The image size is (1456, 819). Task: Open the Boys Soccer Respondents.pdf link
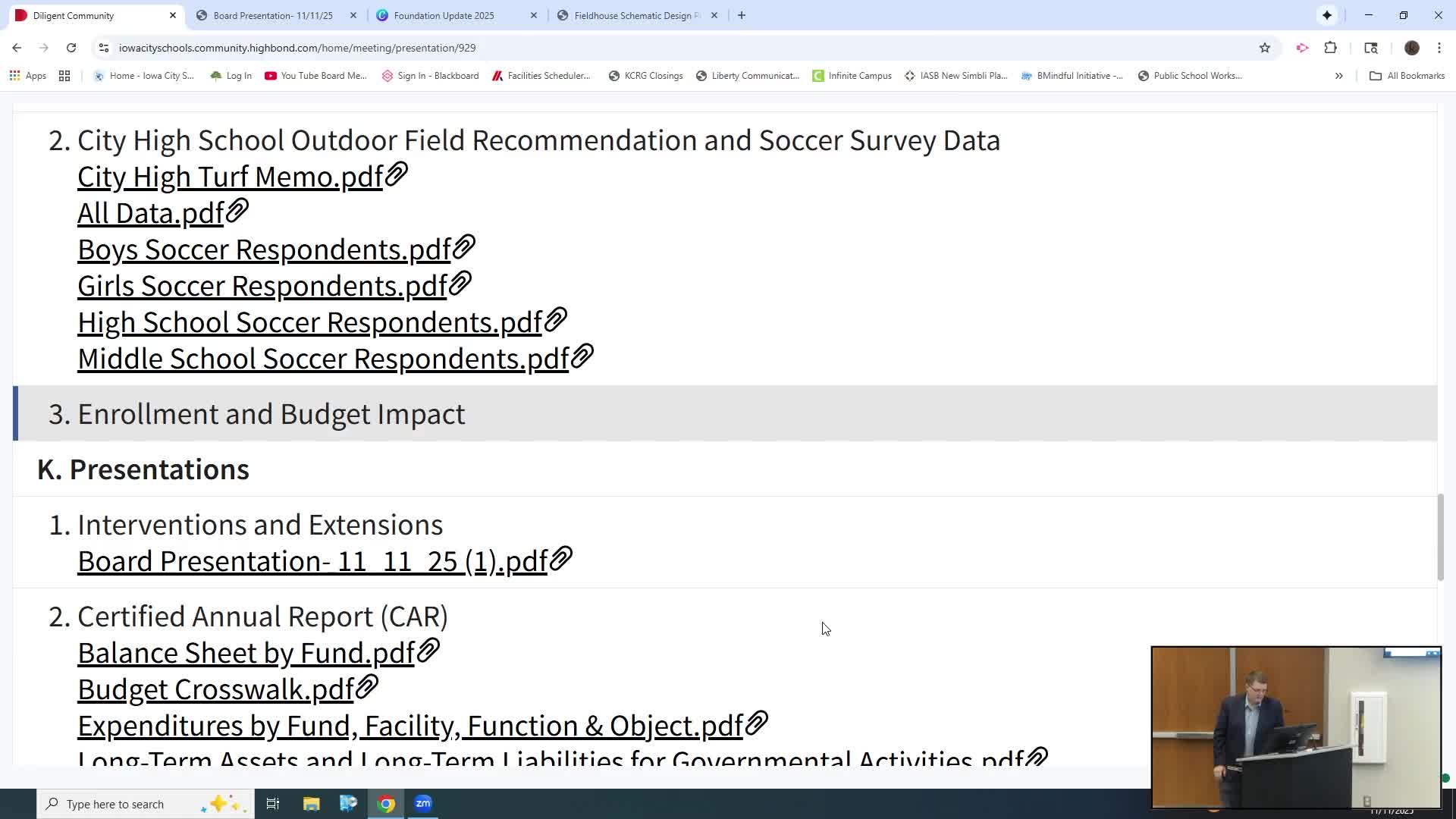(264, 249)
